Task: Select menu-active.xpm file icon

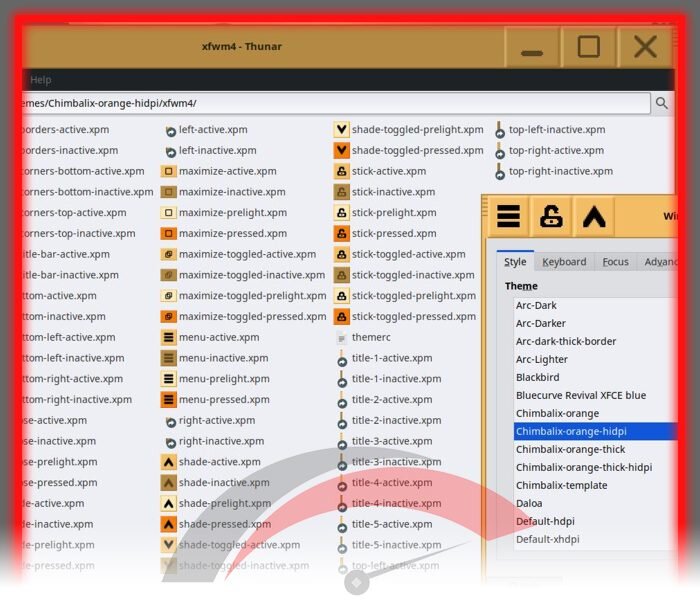Action: (169, 338)
